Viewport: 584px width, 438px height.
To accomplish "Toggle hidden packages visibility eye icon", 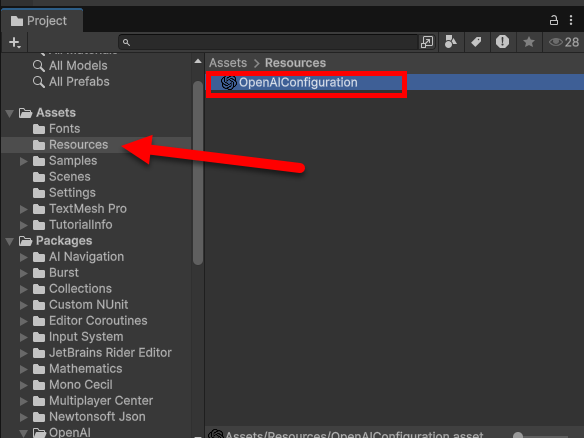I will click(x=564, y=42).
